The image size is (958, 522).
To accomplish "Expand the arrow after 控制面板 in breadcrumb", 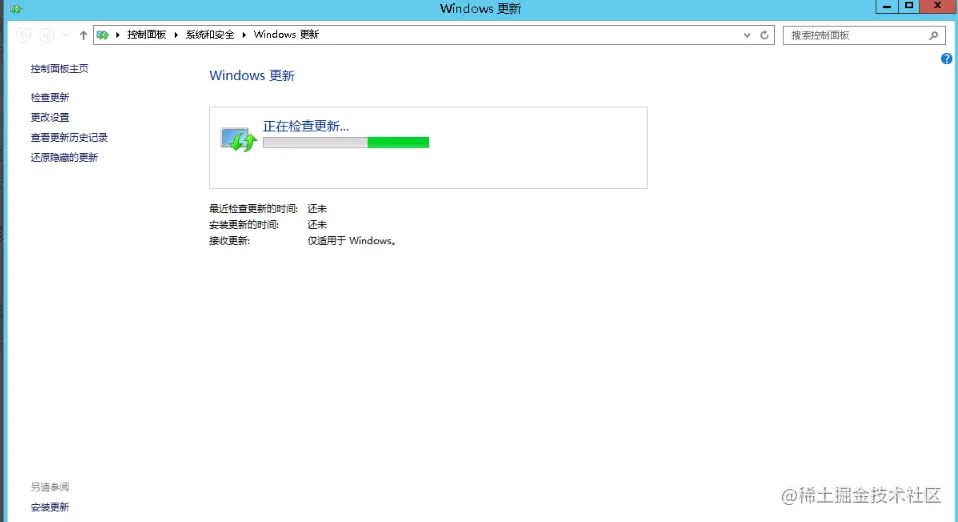I will coord(176,35).
